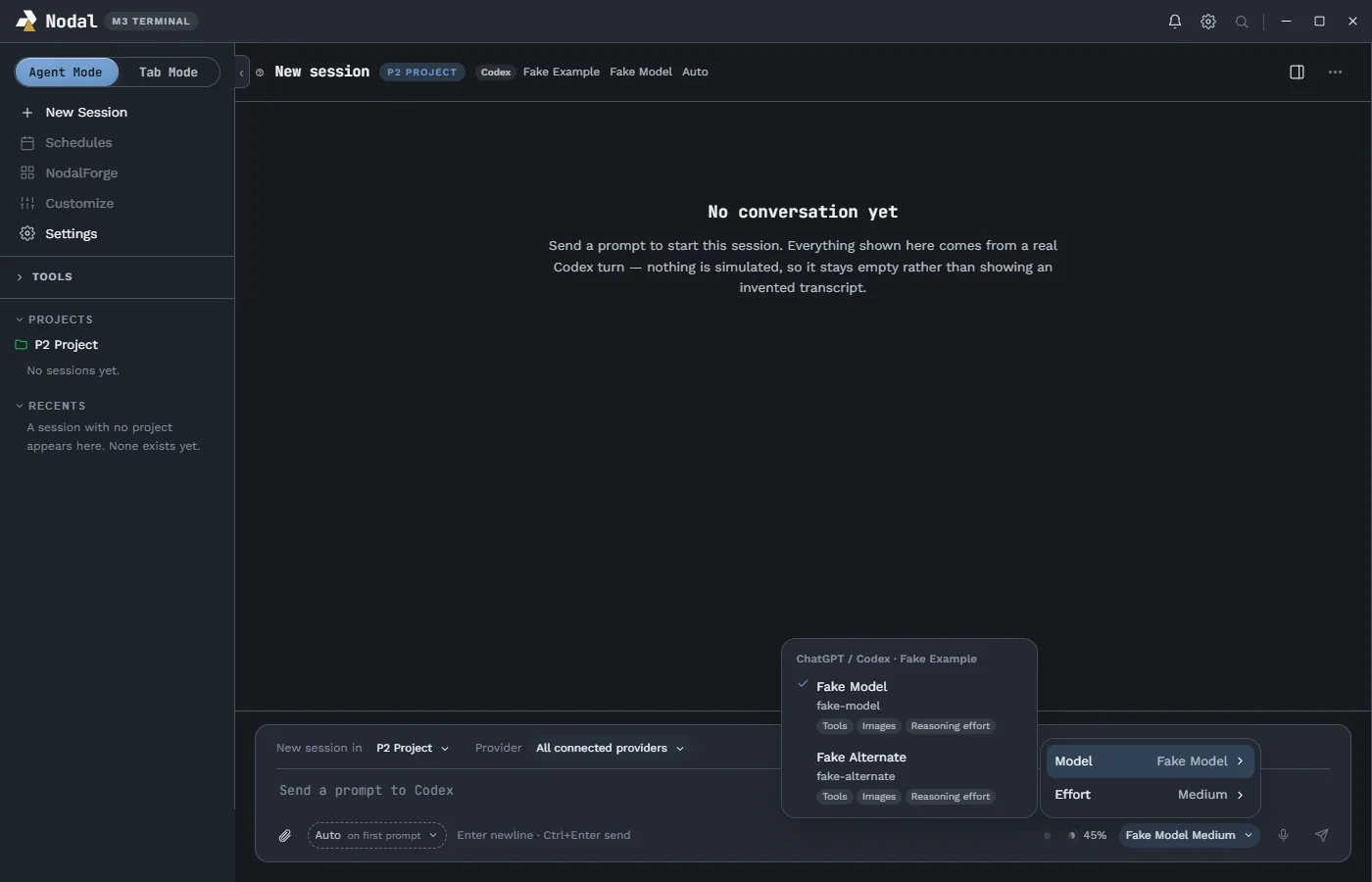Screen dimensions: 1372x882
Task: Toggle the side panel layout icon
Action: pyautogui.click(x=1297, y=72)
